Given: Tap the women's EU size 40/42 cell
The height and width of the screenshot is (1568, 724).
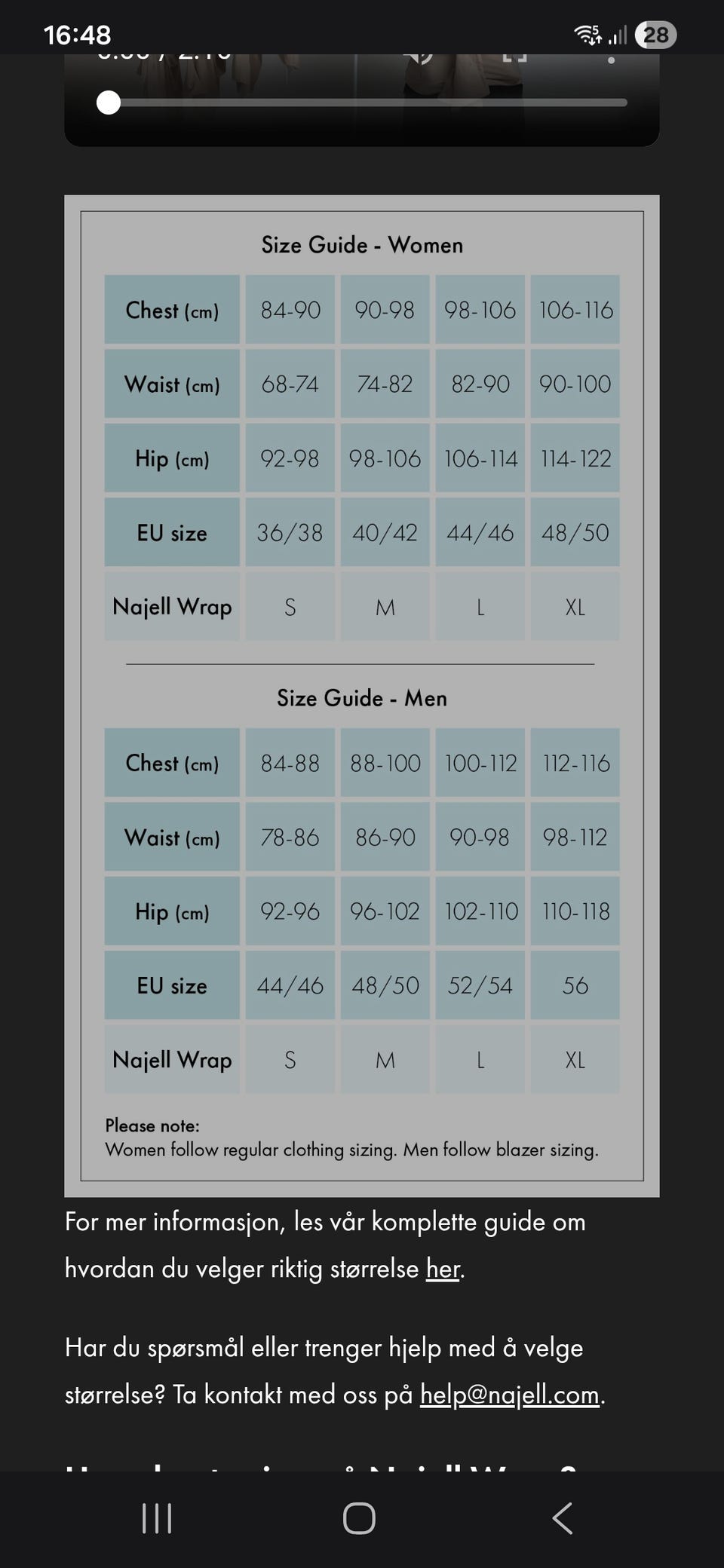Looking at the screenshot, I should click(385, 532).
